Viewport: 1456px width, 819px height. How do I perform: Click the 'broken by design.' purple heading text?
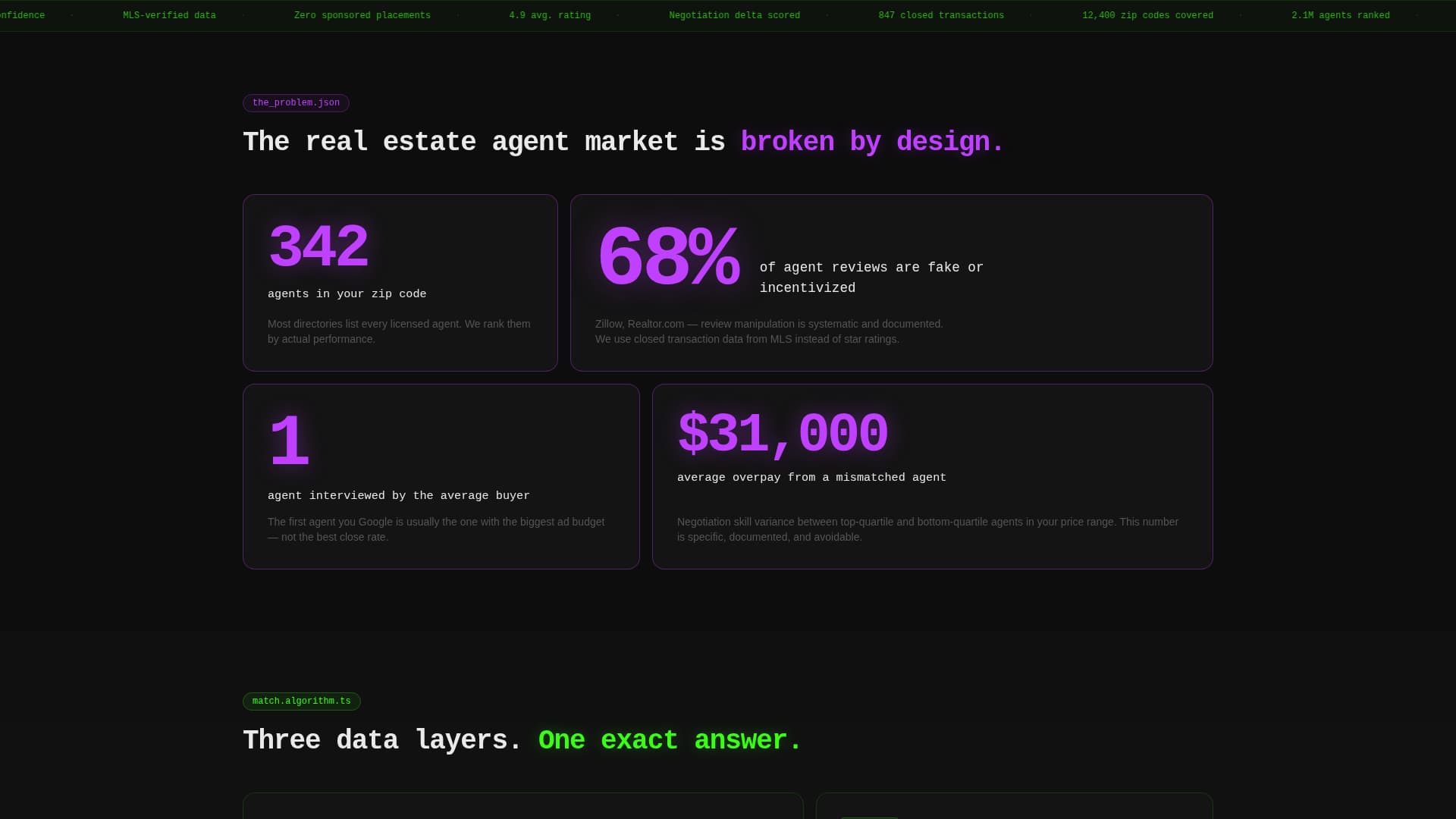tap(872, 143)
